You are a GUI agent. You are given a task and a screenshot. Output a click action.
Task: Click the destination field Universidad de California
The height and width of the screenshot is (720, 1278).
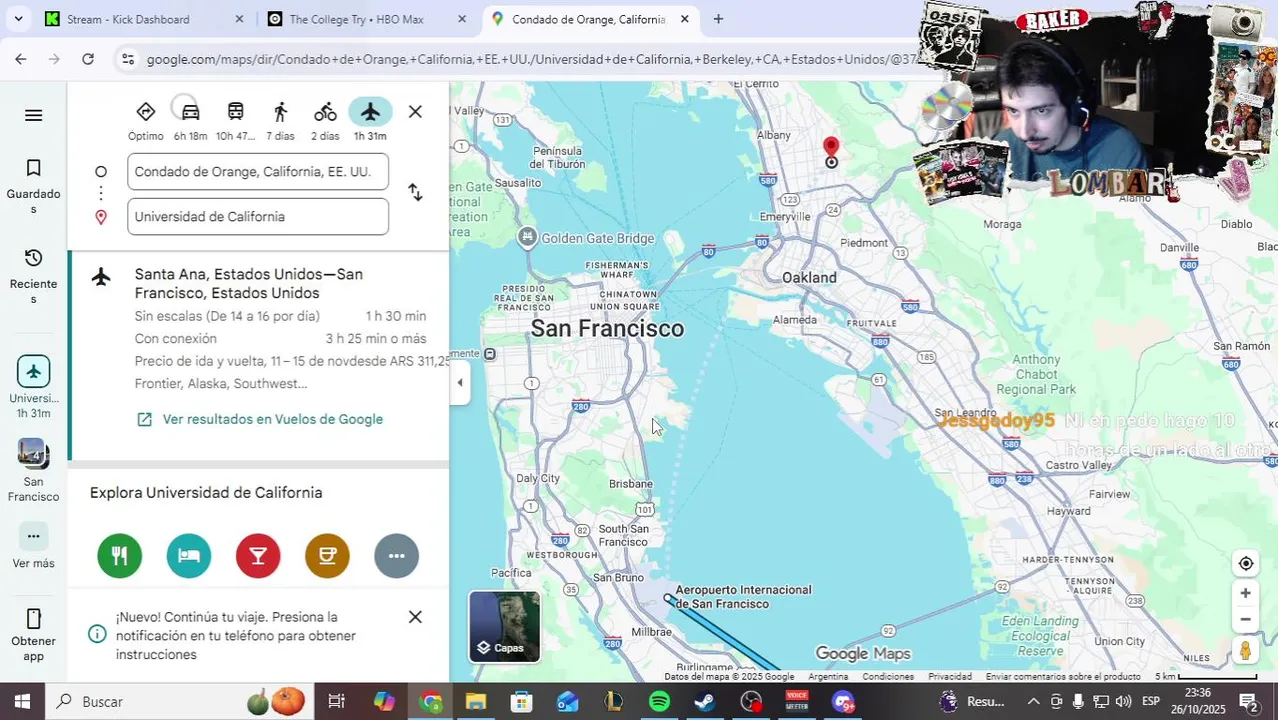[258, 217]
